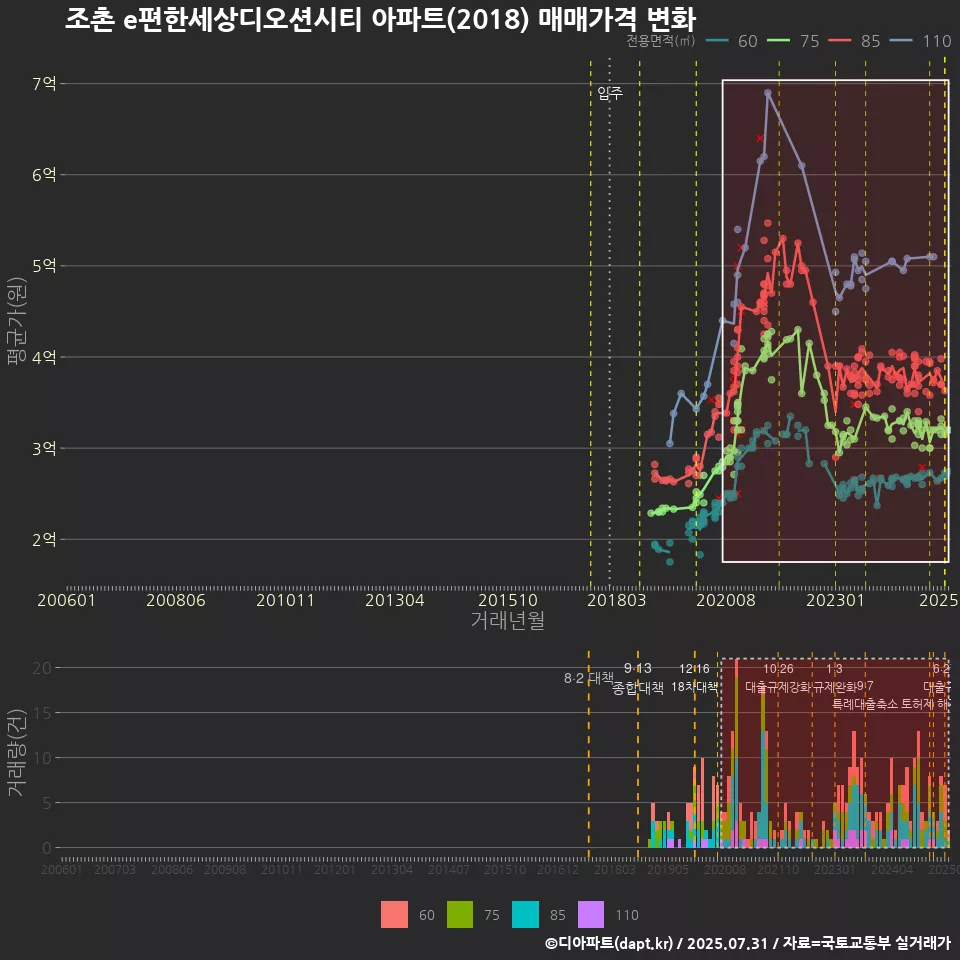
Task: Click 201407 on the volume chart date axis
Action: (x=448, y=869)
